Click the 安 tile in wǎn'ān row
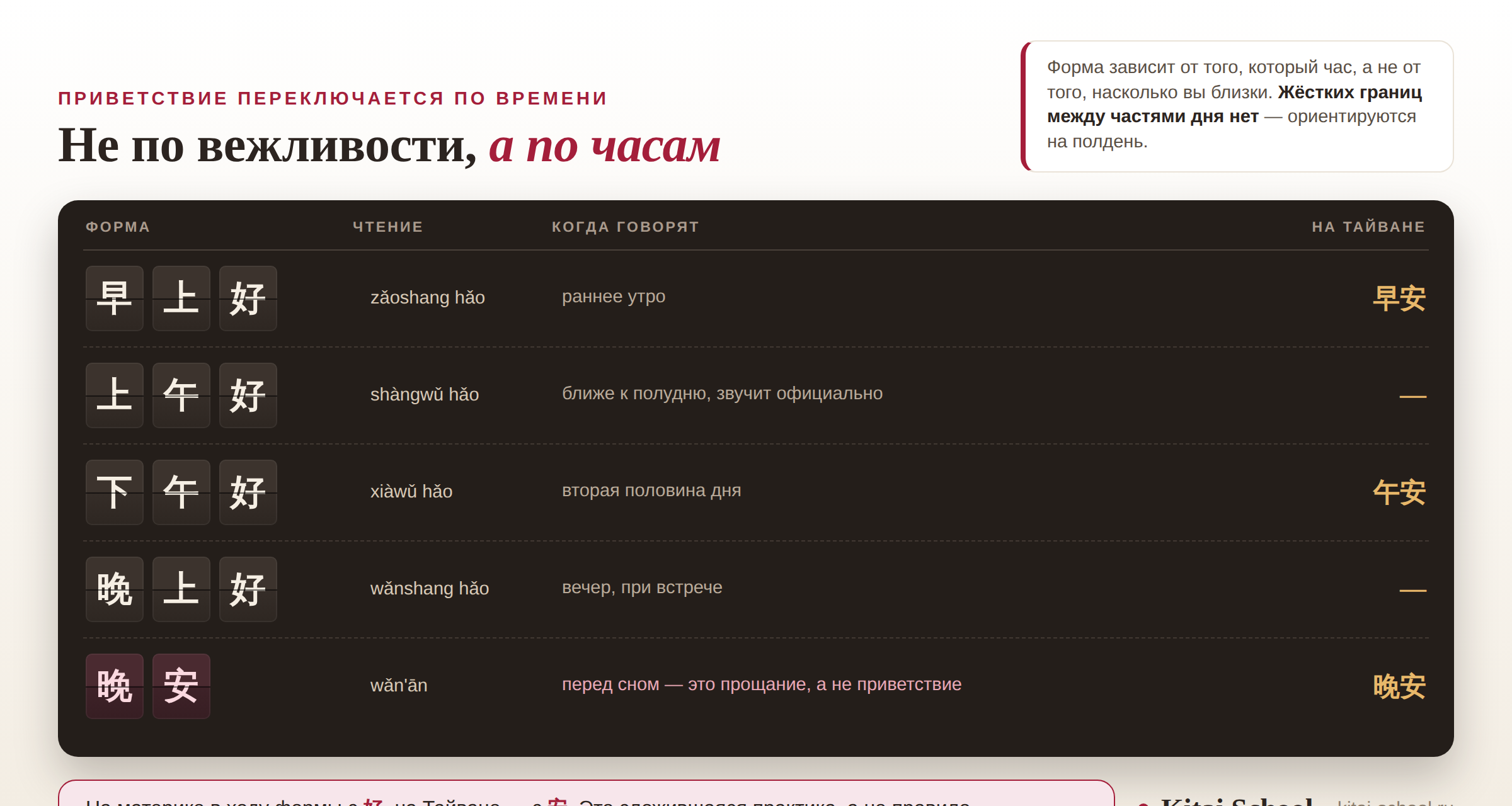 (x=181, y=686)
